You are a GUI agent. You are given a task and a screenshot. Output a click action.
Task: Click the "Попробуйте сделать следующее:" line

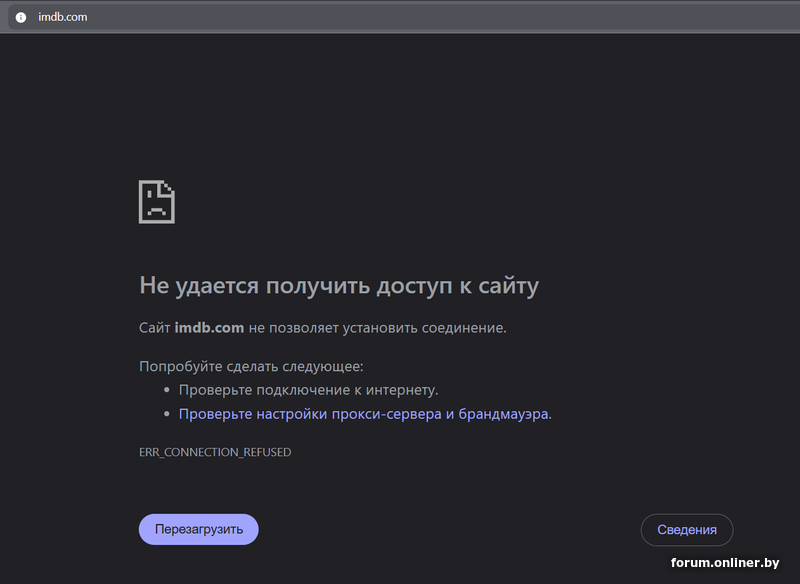click(251, 366)
